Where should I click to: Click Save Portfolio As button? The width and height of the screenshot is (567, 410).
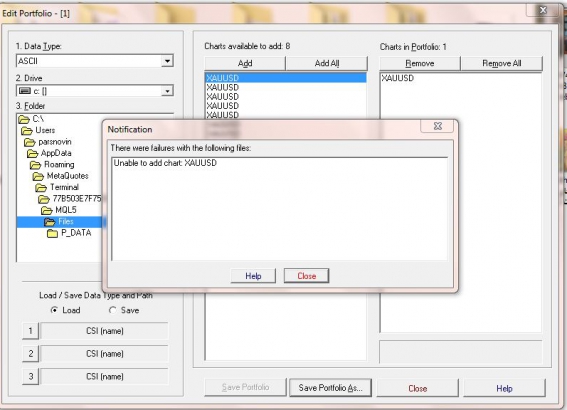[x=331, y=388]
